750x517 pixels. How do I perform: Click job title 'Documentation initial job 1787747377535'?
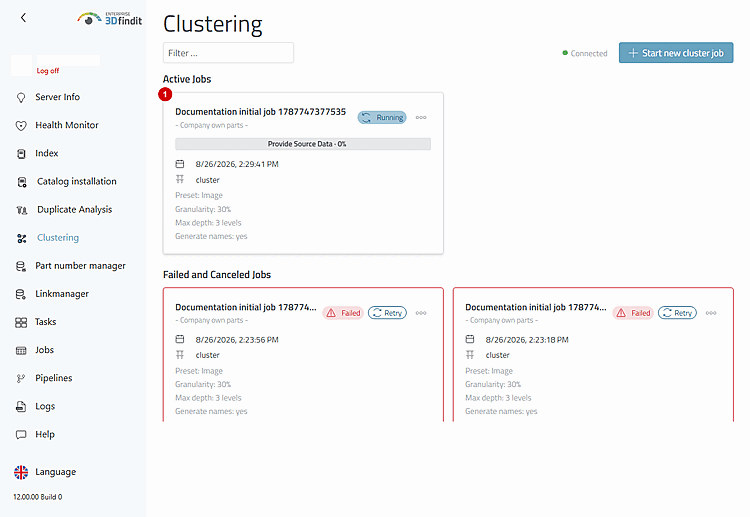(260, 112)
